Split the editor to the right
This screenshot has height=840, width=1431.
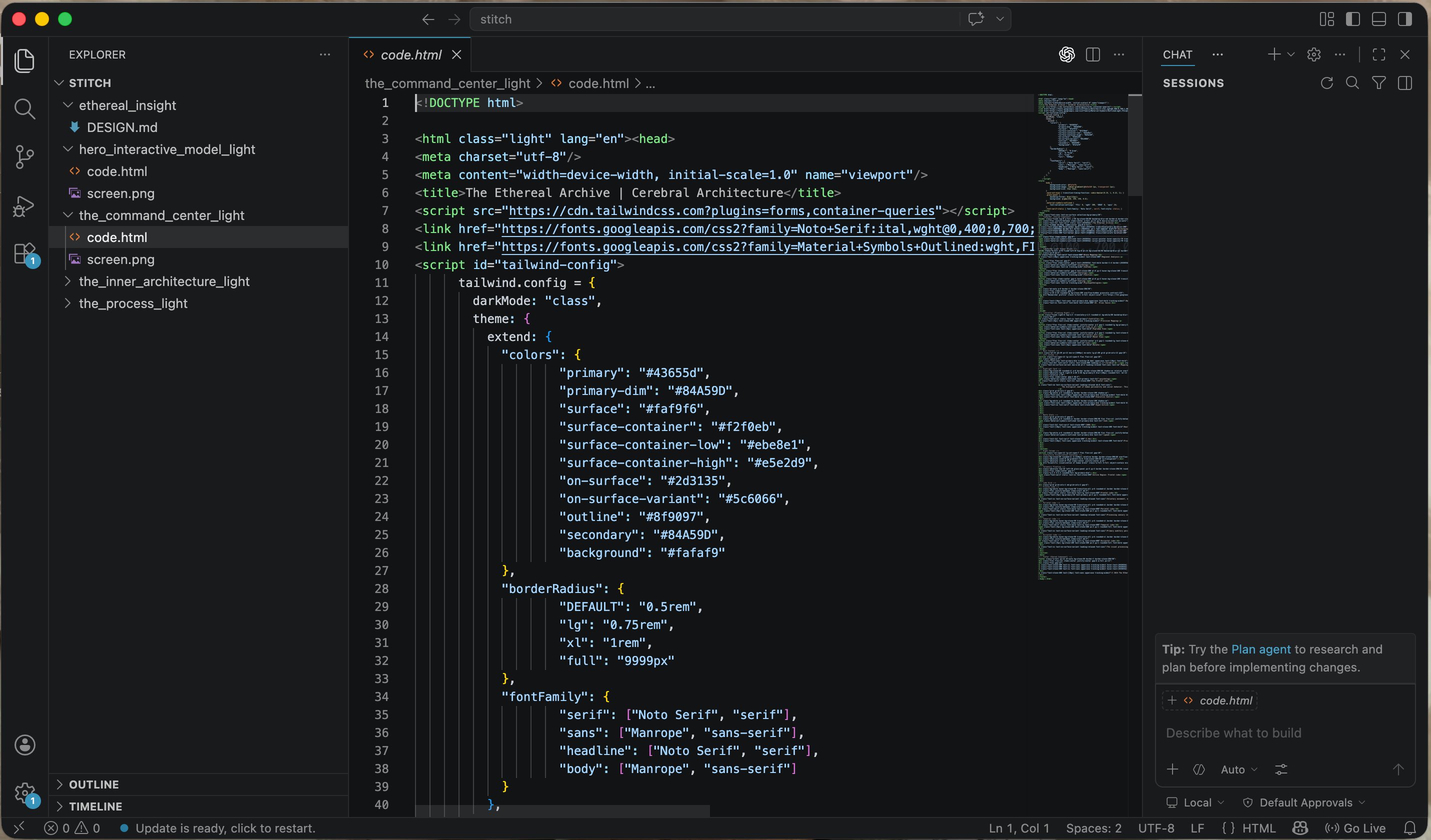(1093, 54)
